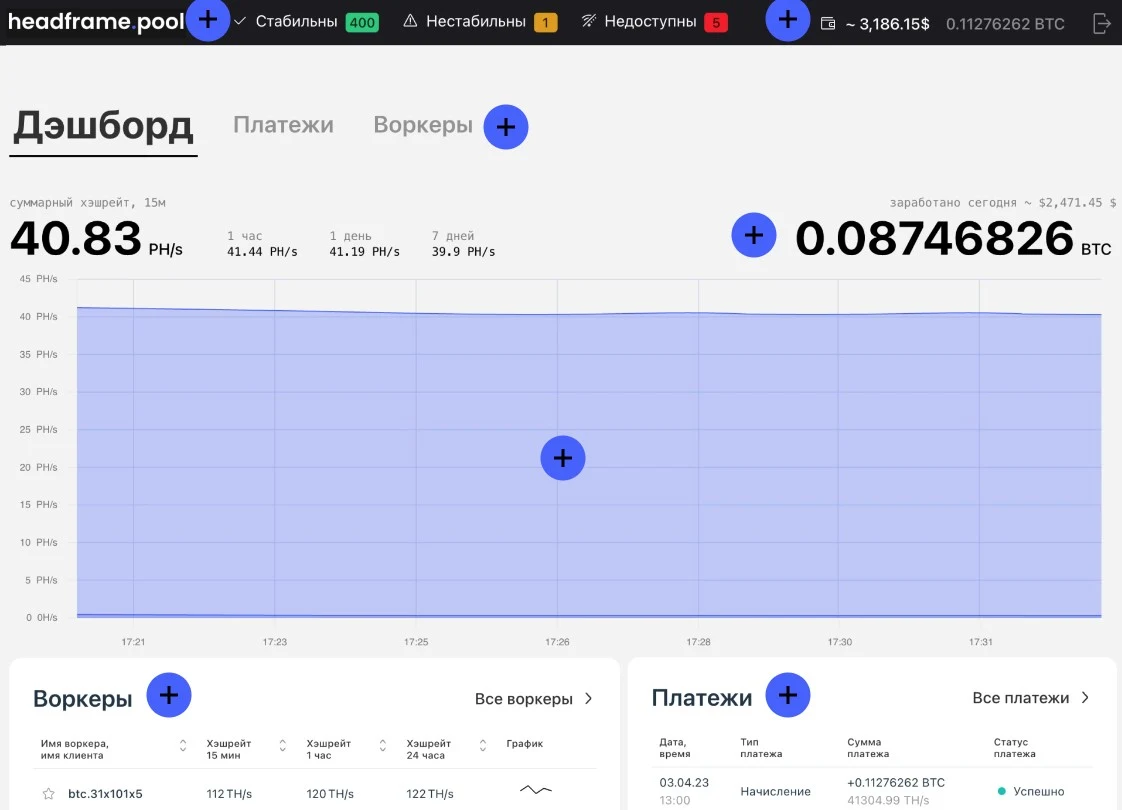Sort by Хэшрейт 15 мин arrows
Screen dimensions: 1122x810
coord(283,746)
